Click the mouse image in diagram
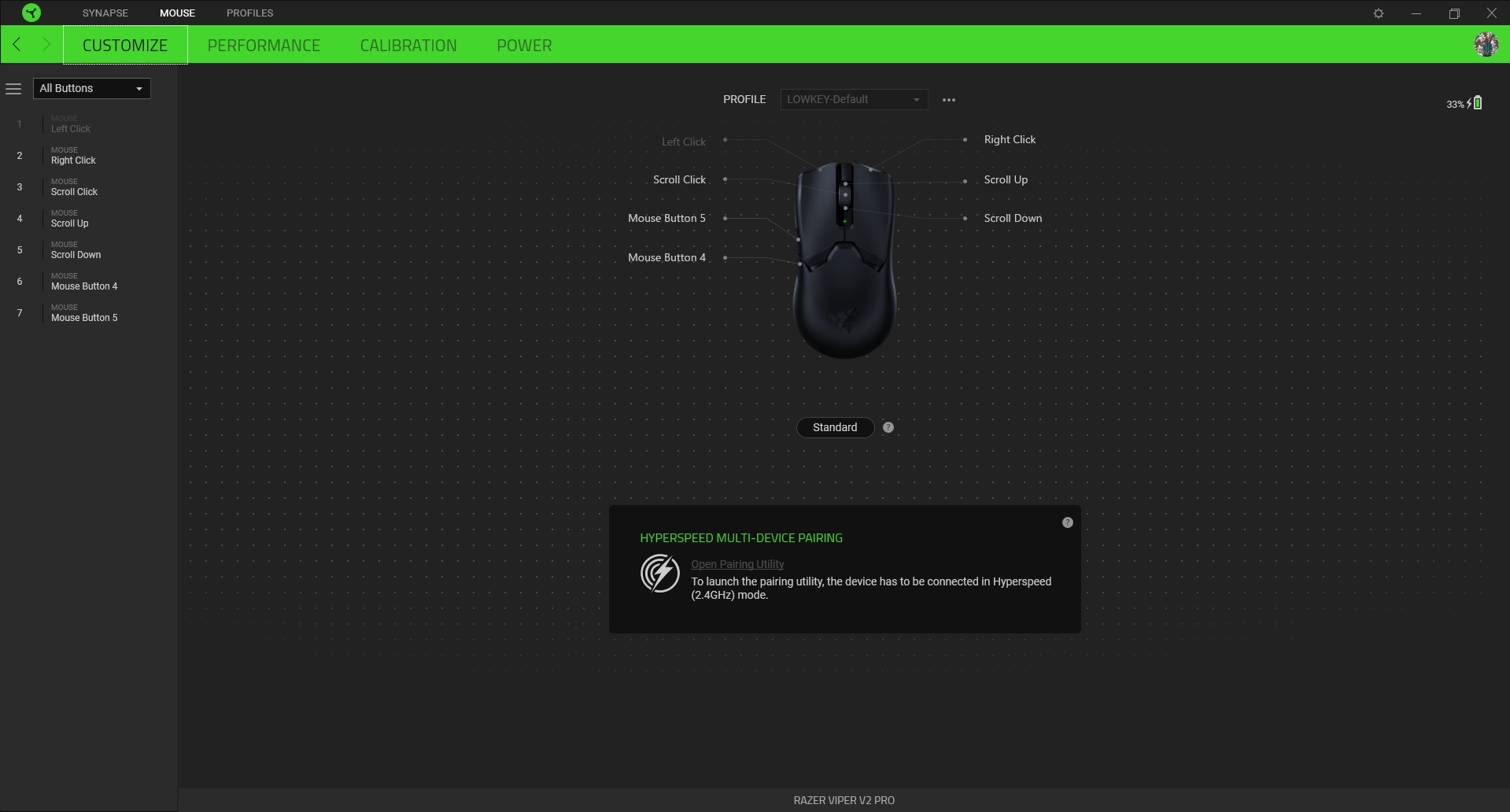Viewport: 1510px width, 812px height. [845, 260]
